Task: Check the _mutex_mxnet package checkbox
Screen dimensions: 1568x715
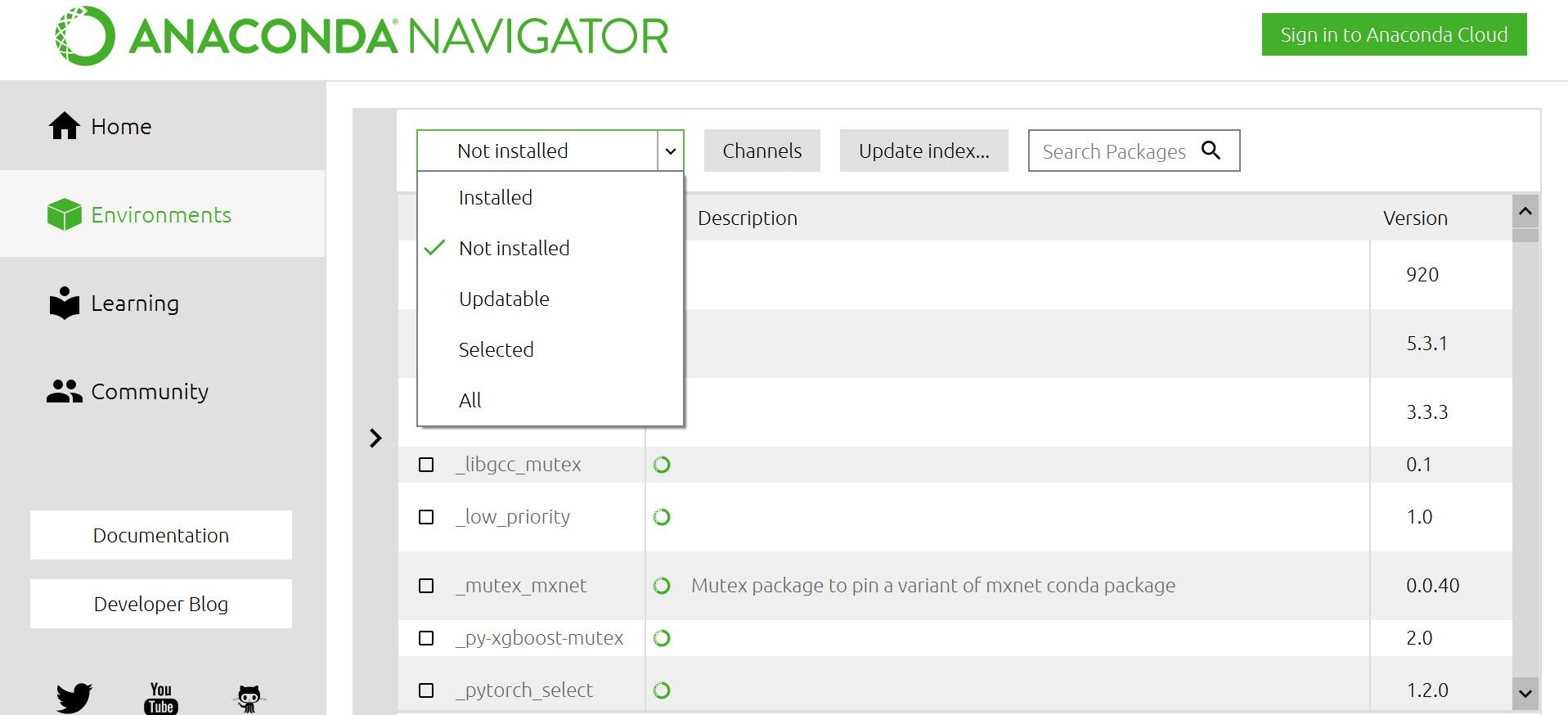Action: coord(426,586)
